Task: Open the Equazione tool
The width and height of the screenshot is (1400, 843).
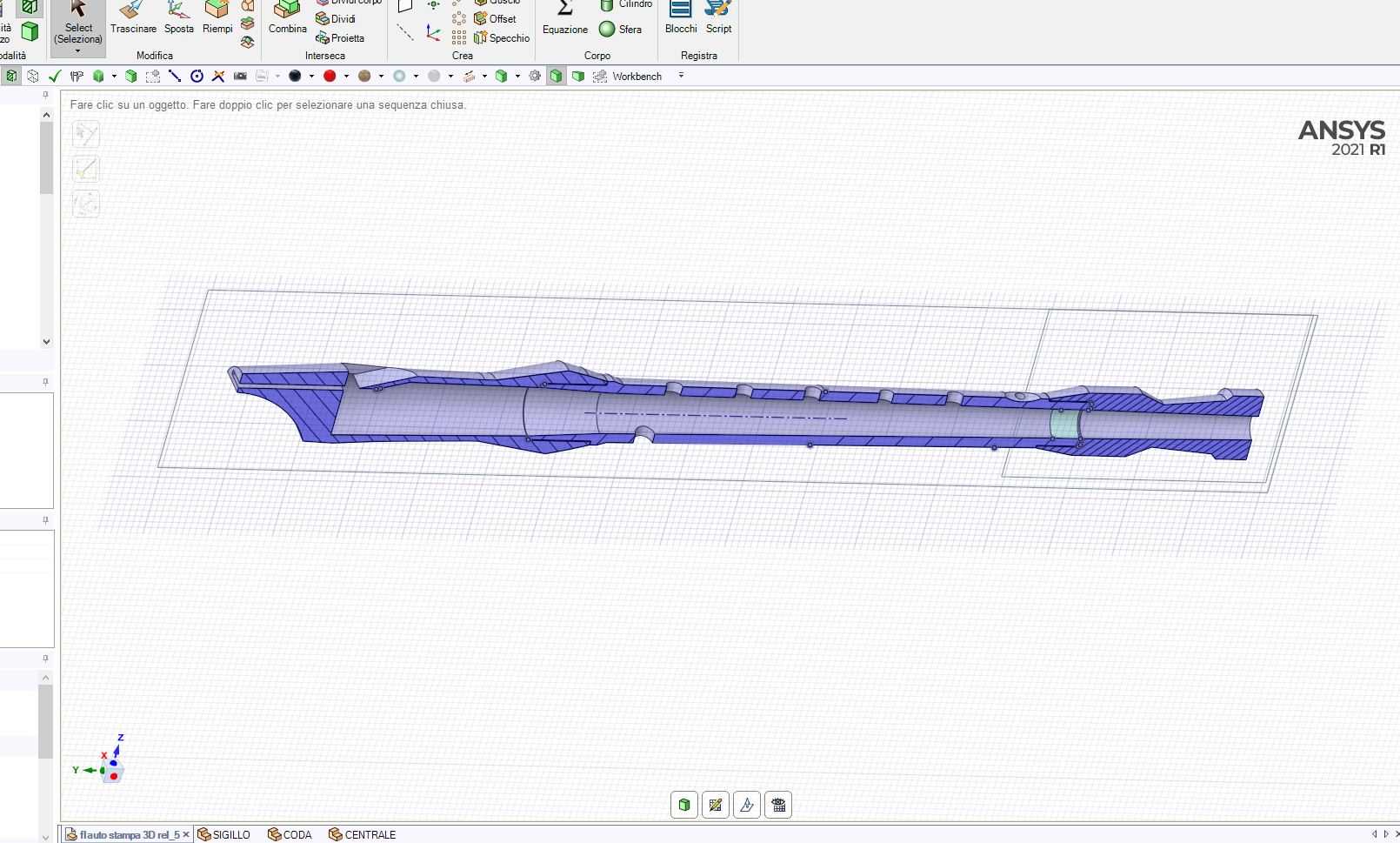Action: pos(565,19)
